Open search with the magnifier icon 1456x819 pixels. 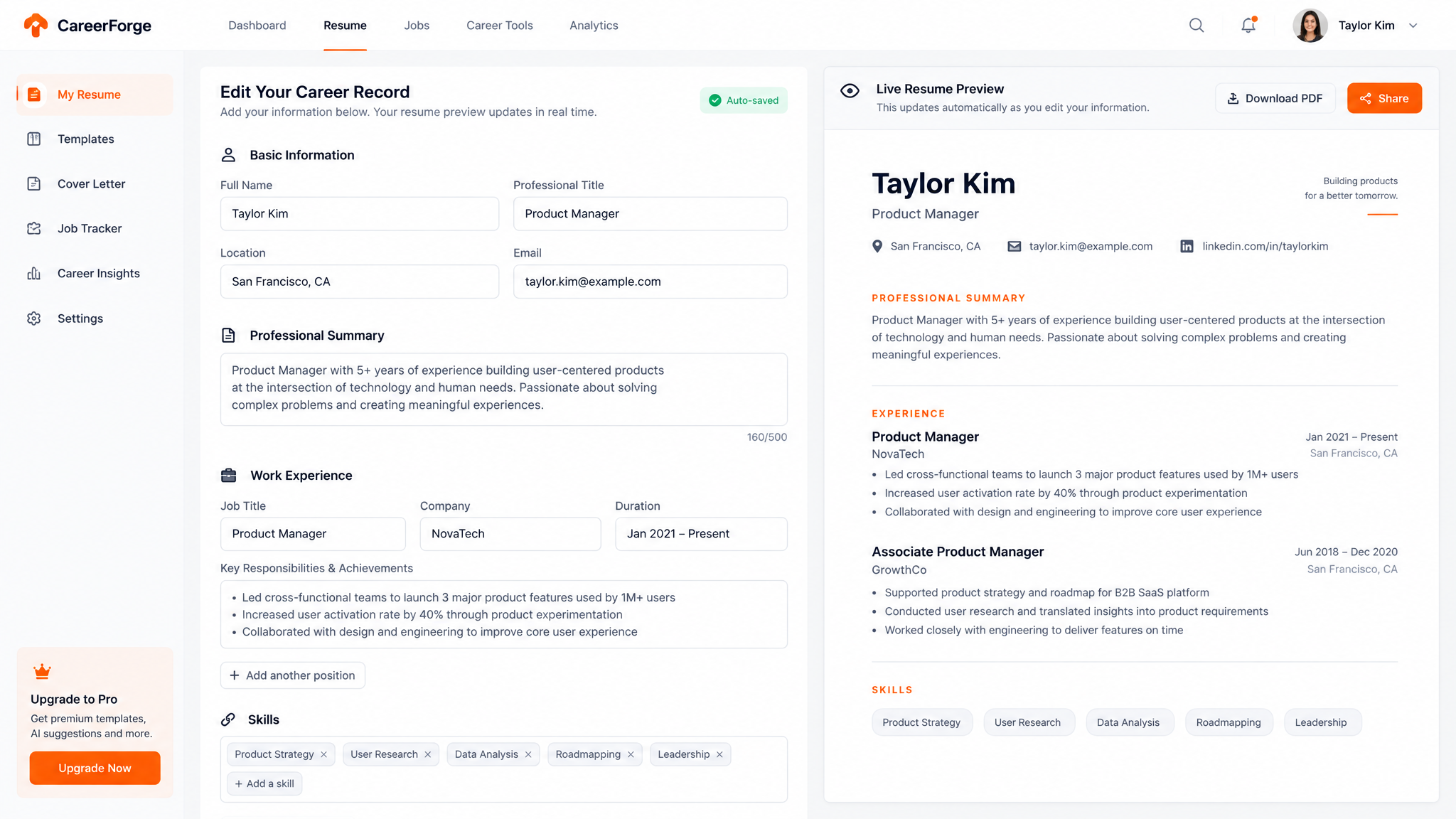[x=1197, y=26]
